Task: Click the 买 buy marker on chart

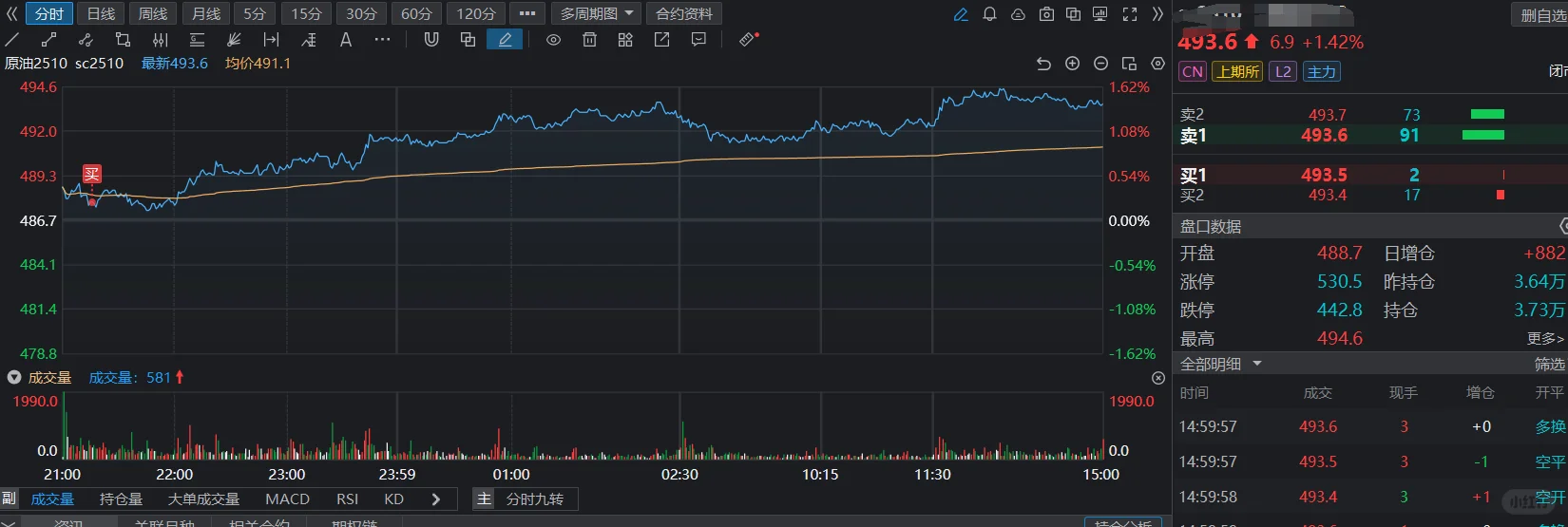Action: [92, 175]
